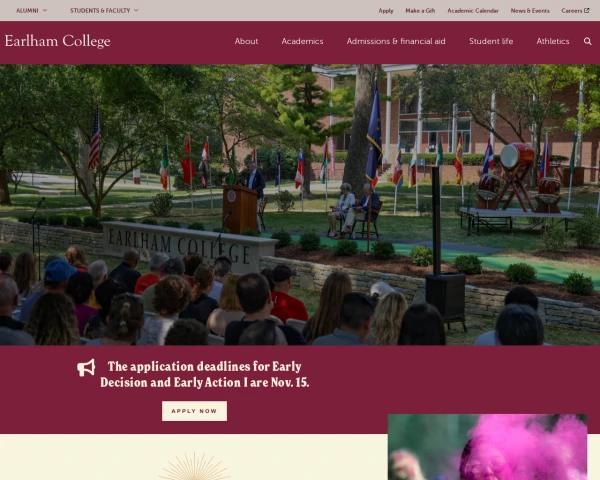The width and height of the screenshot is (600, 480).
Task: Expand the Alumni dropdown chevron
Action: tap(45, 10)
